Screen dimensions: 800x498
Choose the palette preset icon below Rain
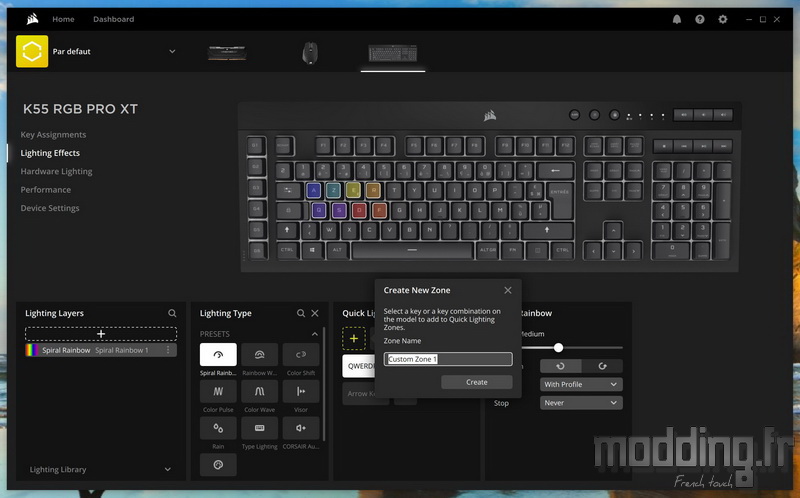tap(218, 465)
